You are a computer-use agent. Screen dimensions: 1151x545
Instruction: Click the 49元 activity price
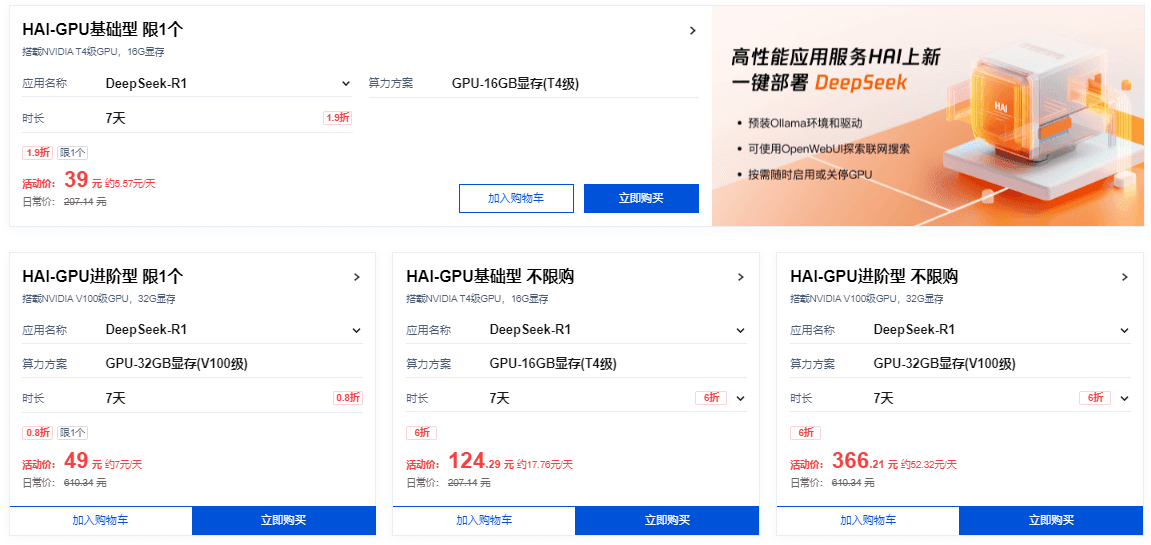pos(83,461)
